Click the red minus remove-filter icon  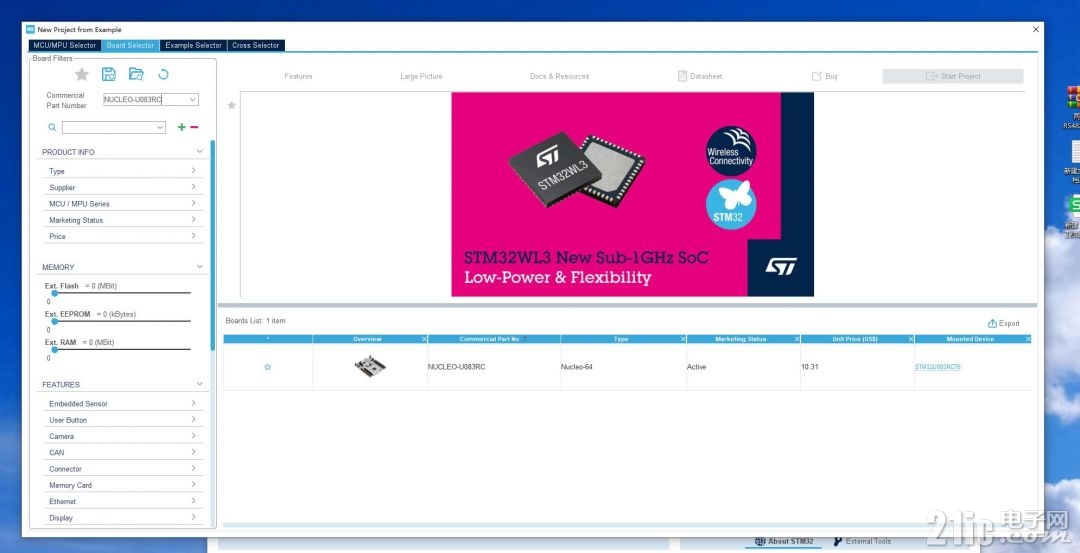[x=194, y=127]
